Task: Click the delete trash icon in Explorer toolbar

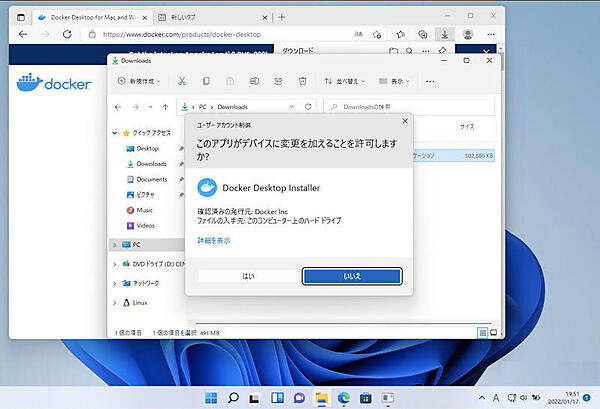Action: pos(303,81)
